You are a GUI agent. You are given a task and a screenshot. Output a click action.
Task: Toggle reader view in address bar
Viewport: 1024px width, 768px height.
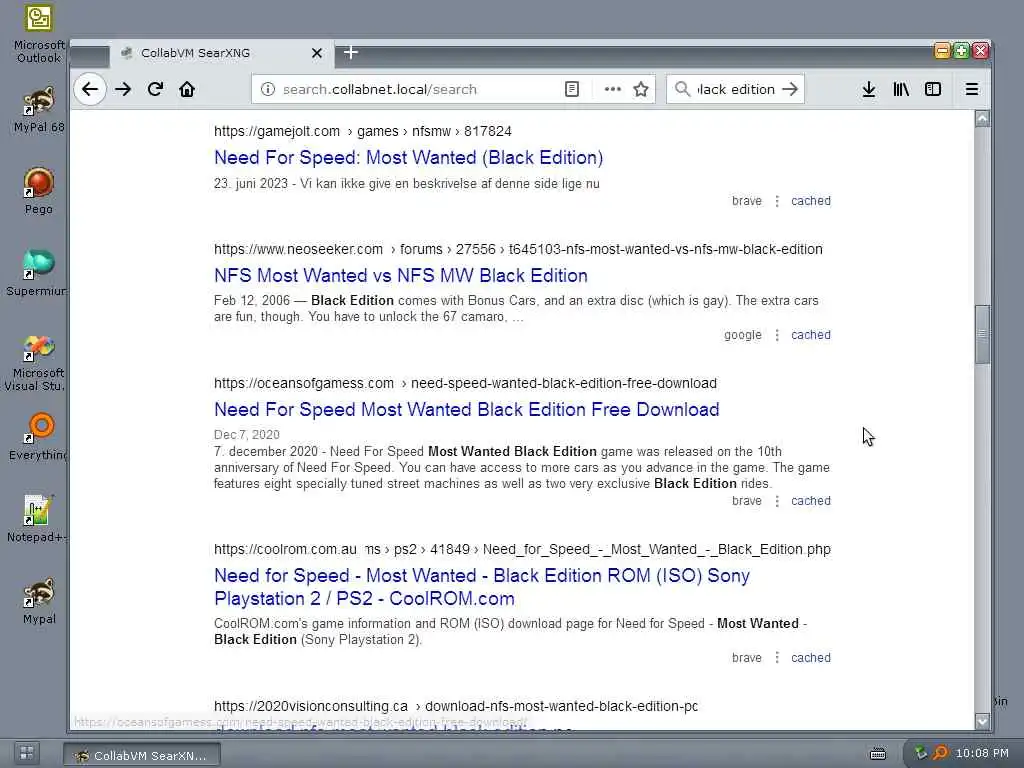(571, 89)
